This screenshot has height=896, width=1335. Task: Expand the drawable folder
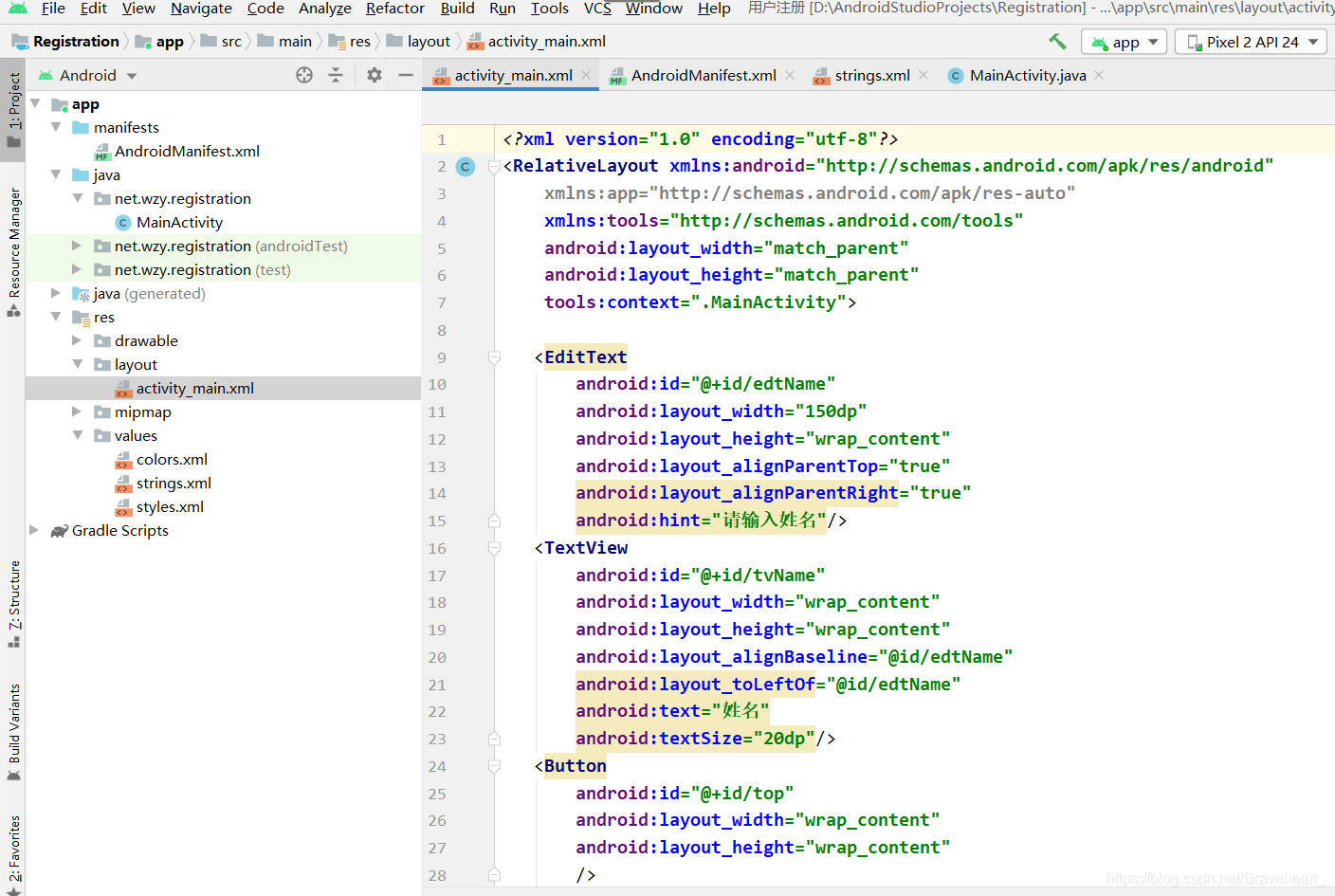pos(78,340)
